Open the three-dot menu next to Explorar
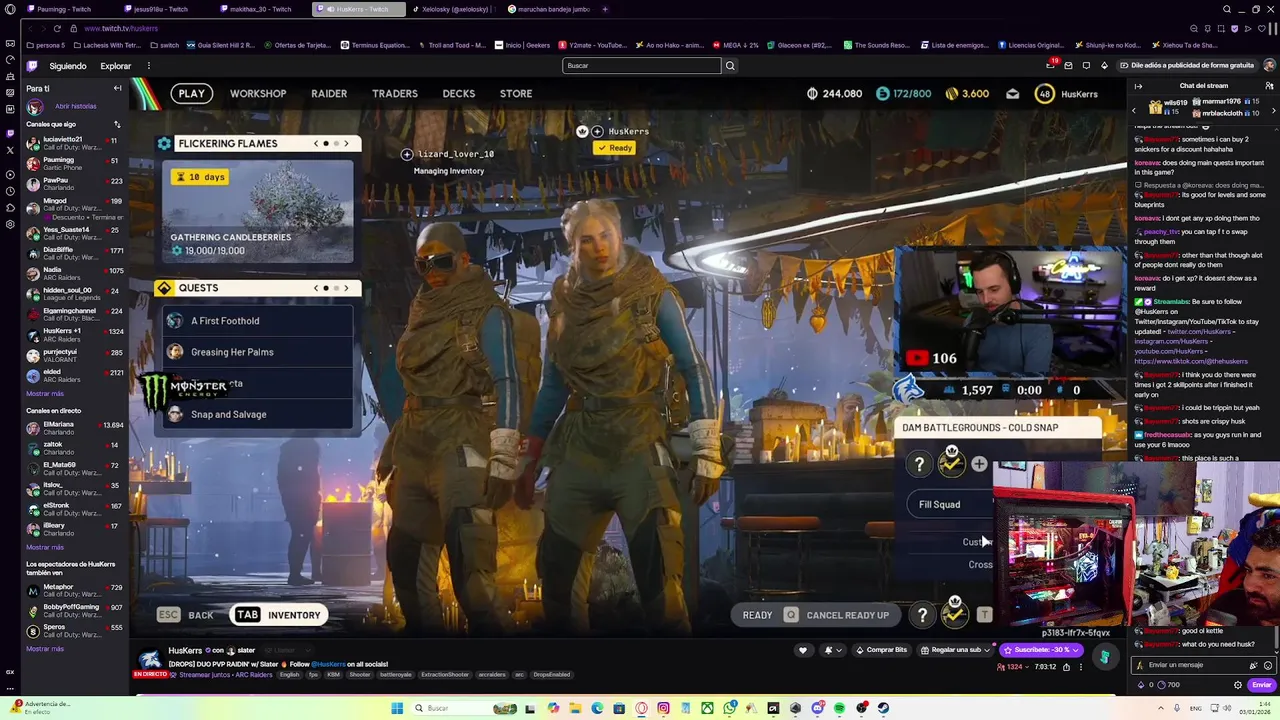The height and width of the screenshot is (720, 1280). point(148,66)
